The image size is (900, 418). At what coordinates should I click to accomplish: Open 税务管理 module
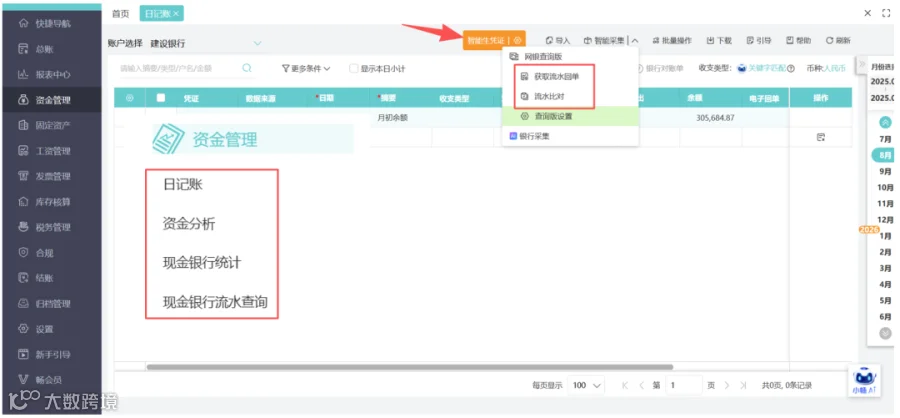click(44, 227)
